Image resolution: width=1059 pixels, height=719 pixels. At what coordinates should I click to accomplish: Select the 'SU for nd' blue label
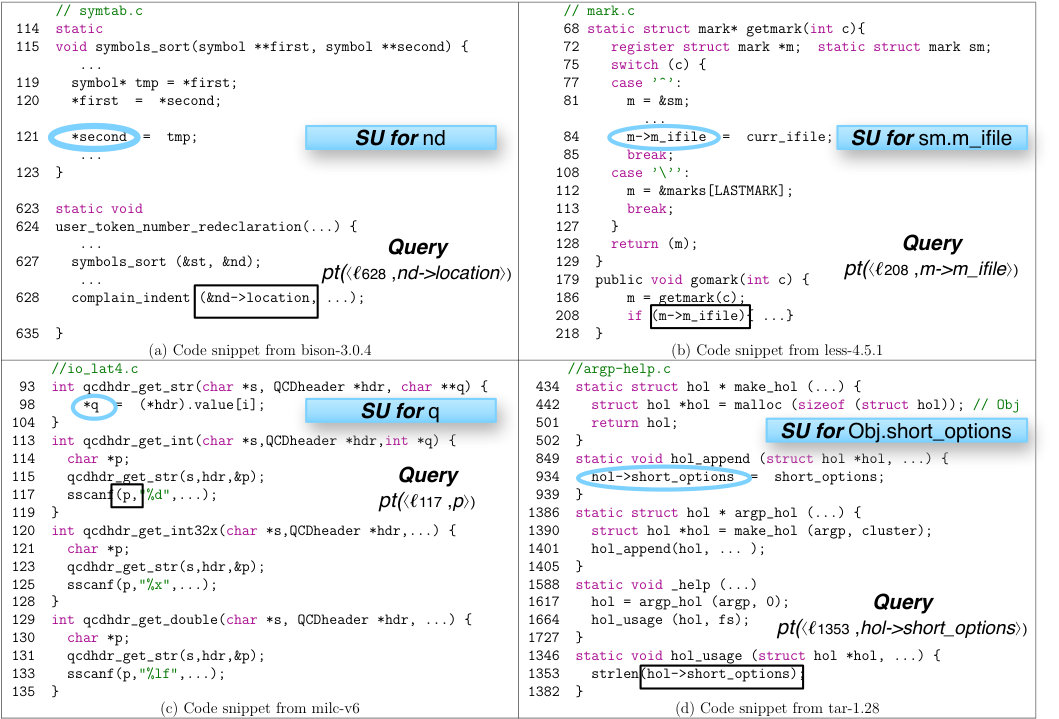click(401, 138)
